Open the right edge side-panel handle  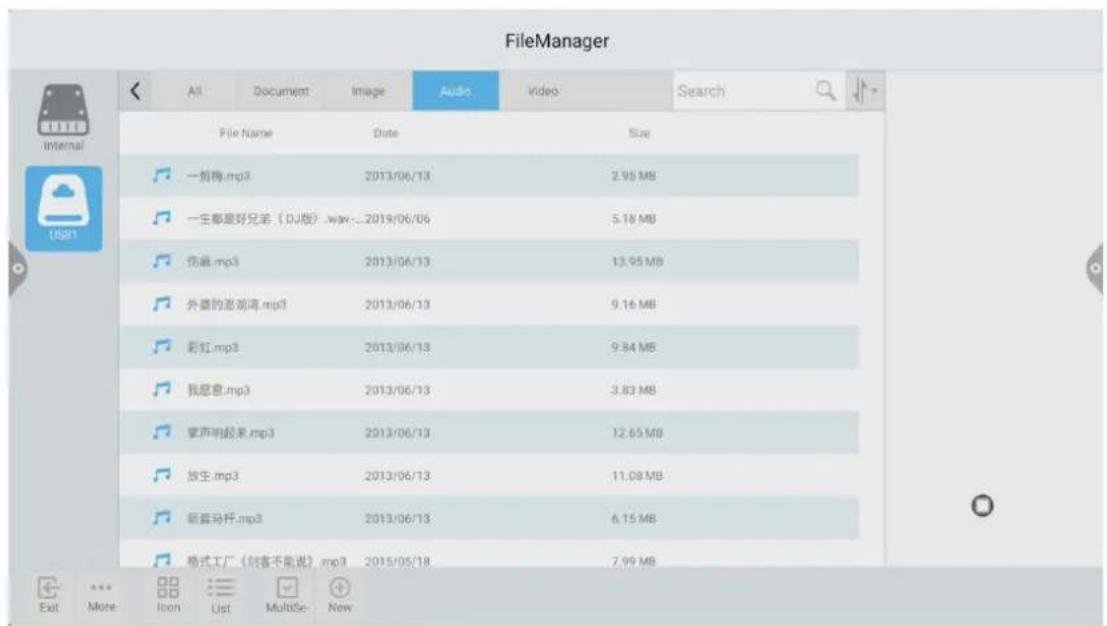(1094, 268)
